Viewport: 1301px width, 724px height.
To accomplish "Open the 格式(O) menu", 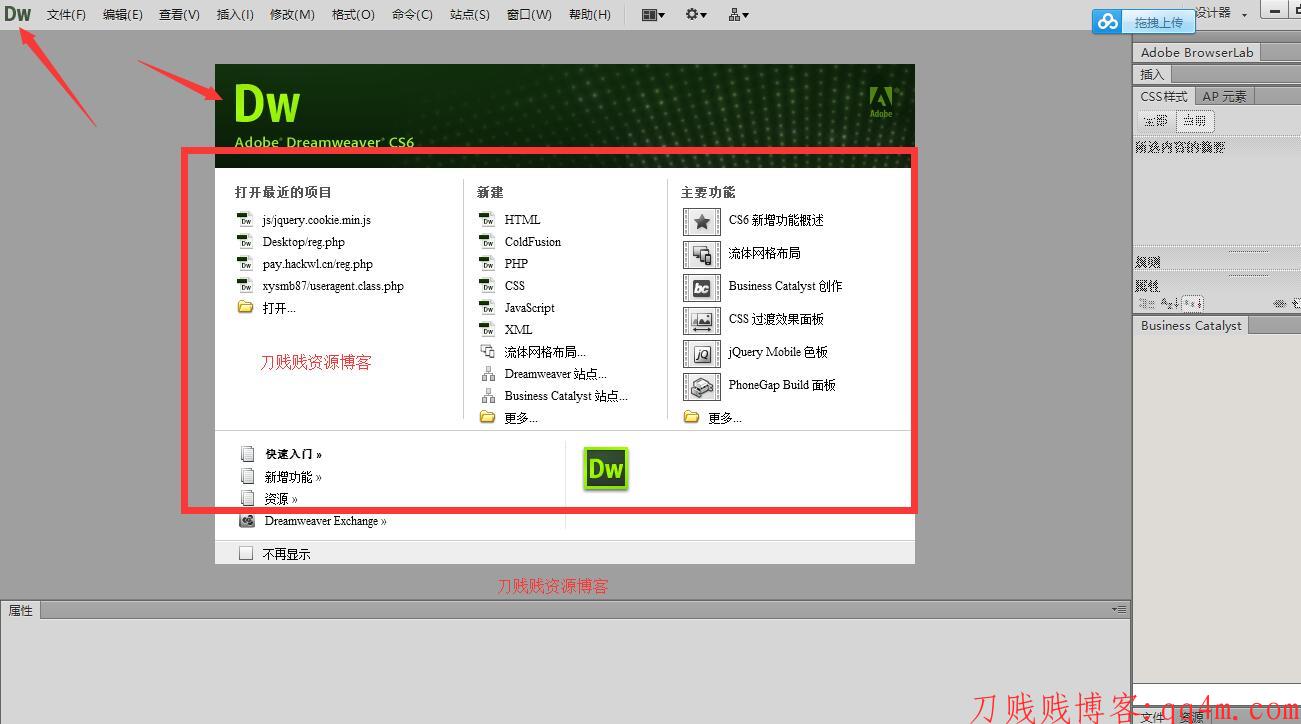I will (x=353, y=14).
